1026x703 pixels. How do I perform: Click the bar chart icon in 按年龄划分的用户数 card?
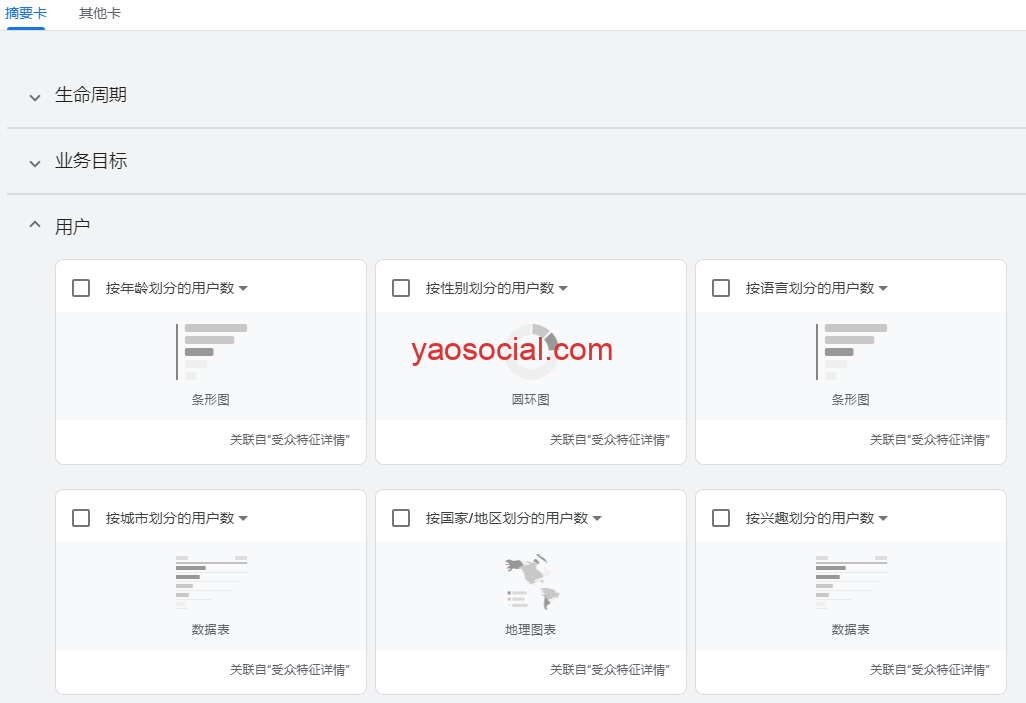click(211, 352)
